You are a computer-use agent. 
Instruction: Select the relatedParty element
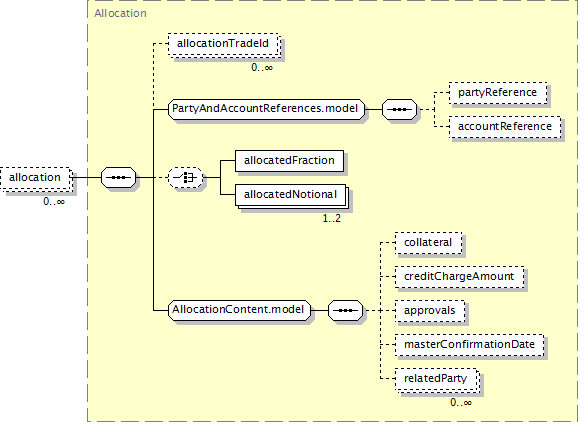click(x=437, y=380)
